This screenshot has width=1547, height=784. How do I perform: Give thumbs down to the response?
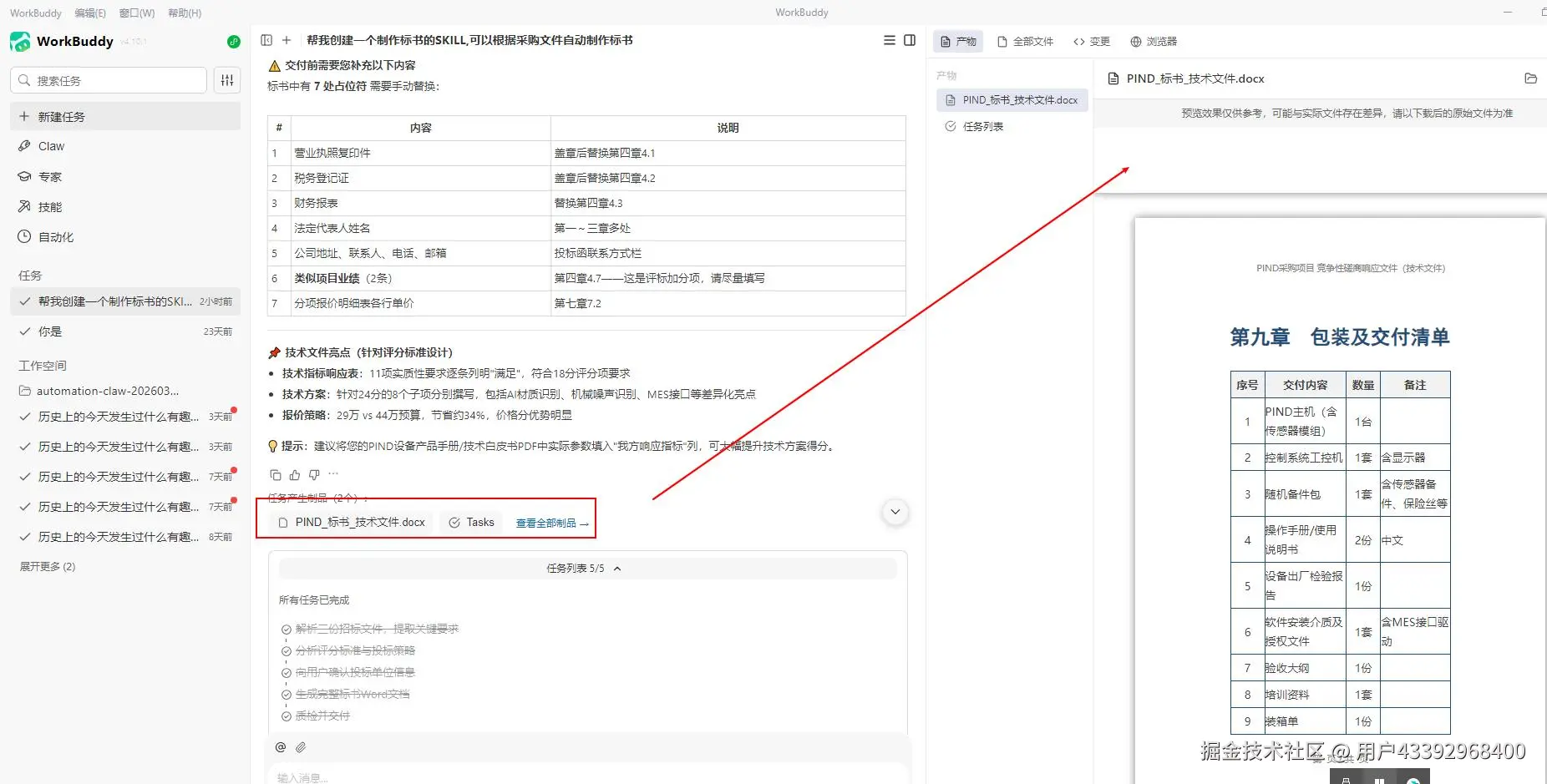(x=314, y=475)
